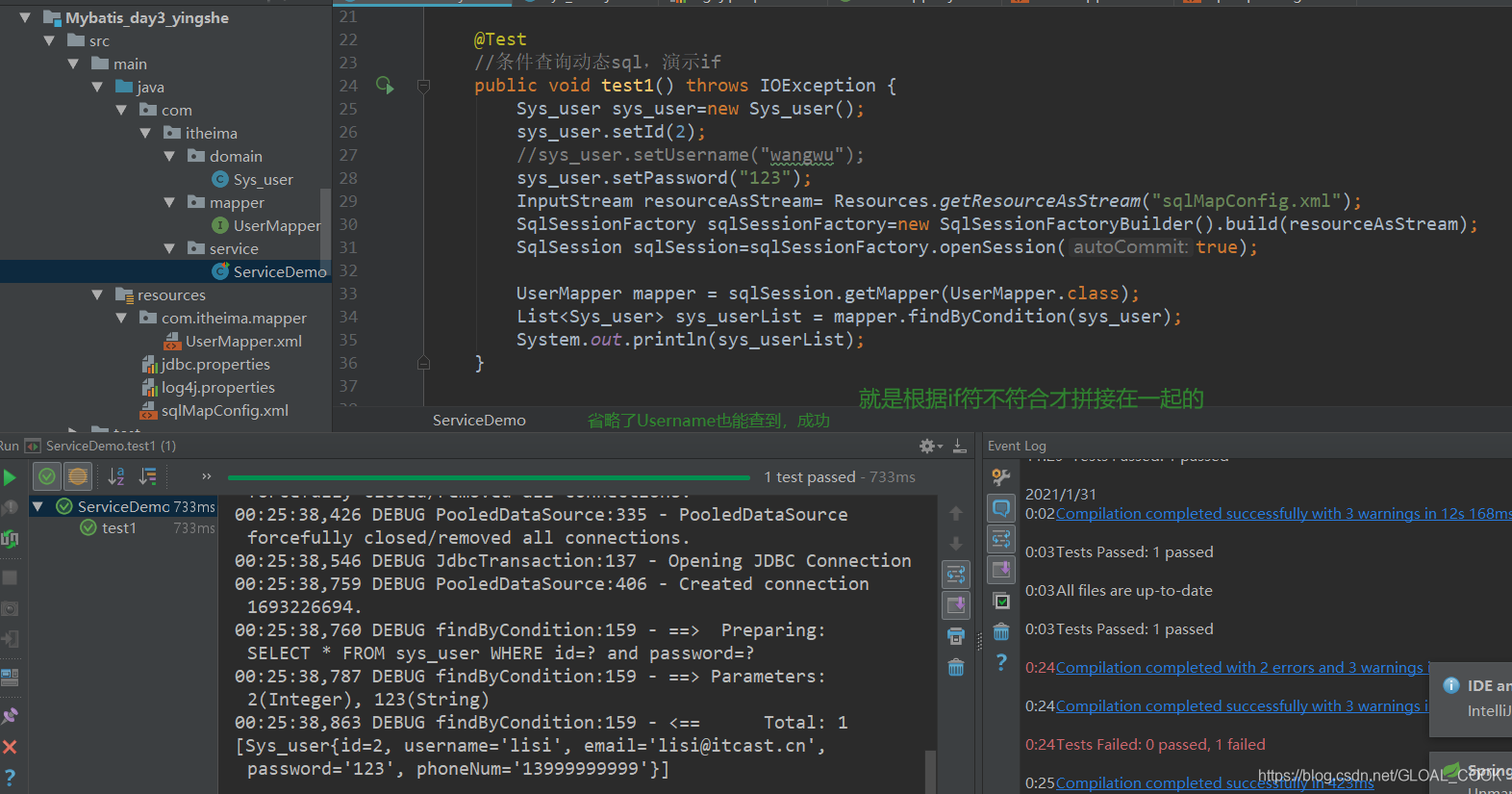This screenshot has height=794, width=1512.
Task: Open Run panel settings gear menu
Action: pyautogui.click(x=929, y=446)
